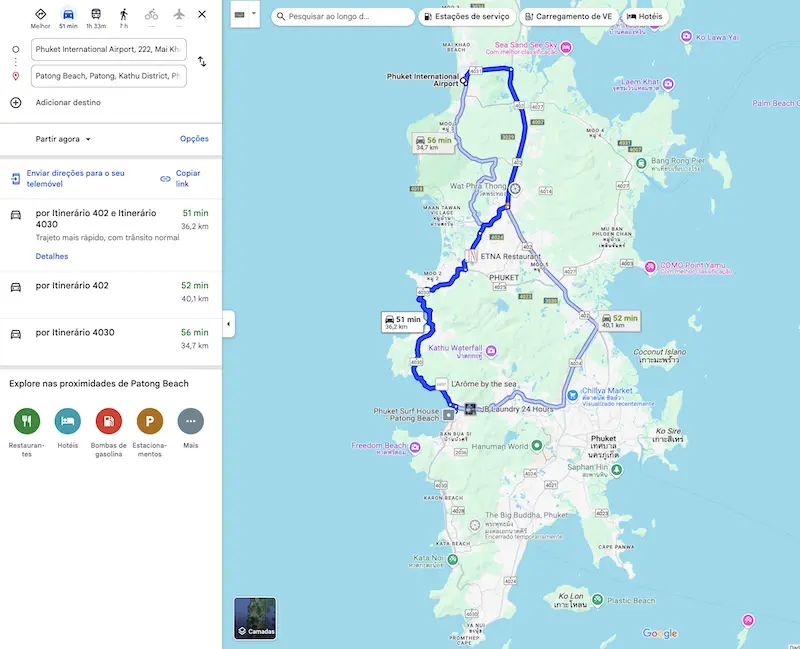The width and height of the screenshot is (800, 649).
Task: Click the ETNA Restaurant marker
Action: point(471,256)
